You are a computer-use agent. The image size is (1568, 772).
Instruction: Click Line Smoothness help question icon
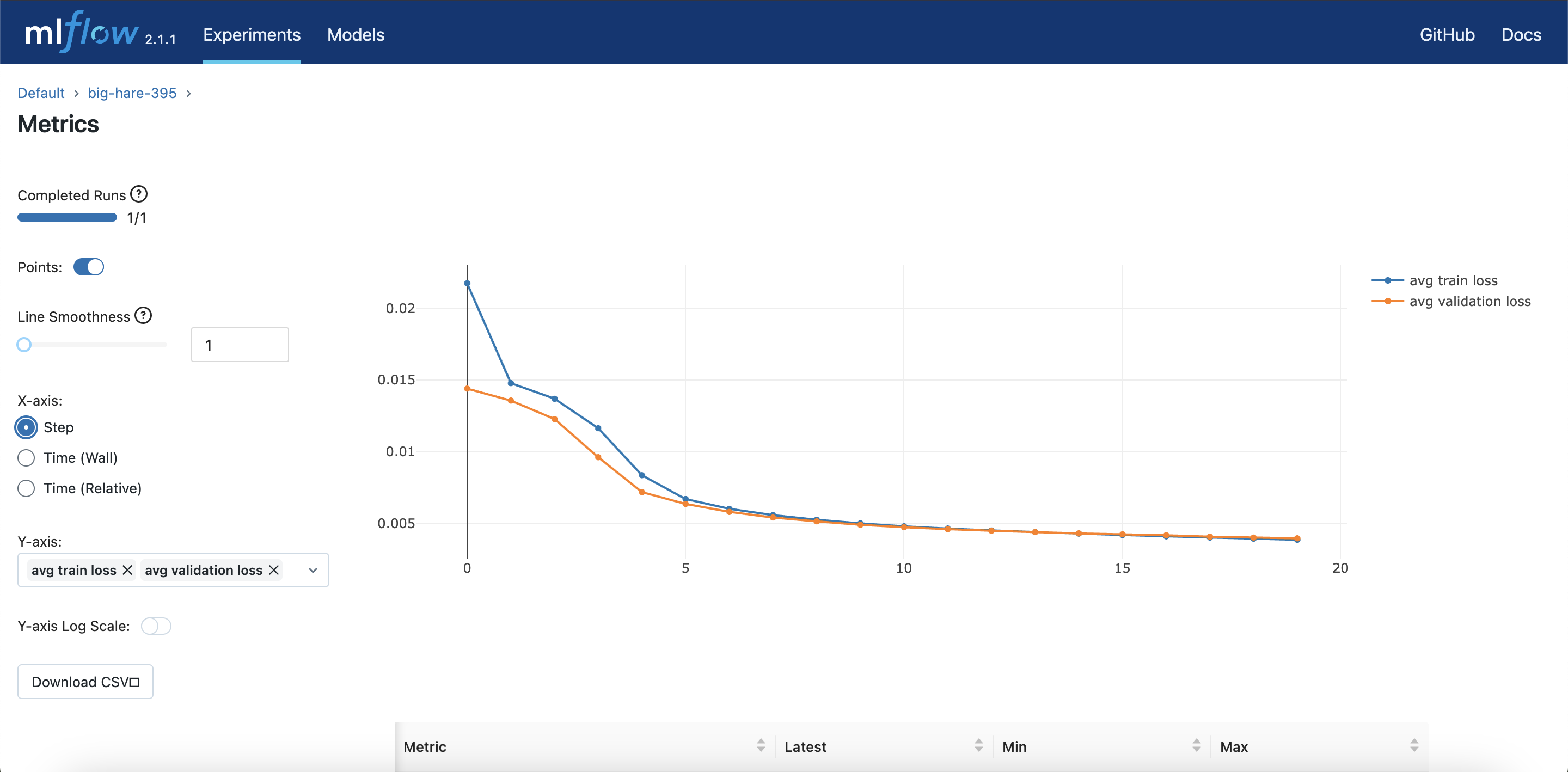click(143, 315)
